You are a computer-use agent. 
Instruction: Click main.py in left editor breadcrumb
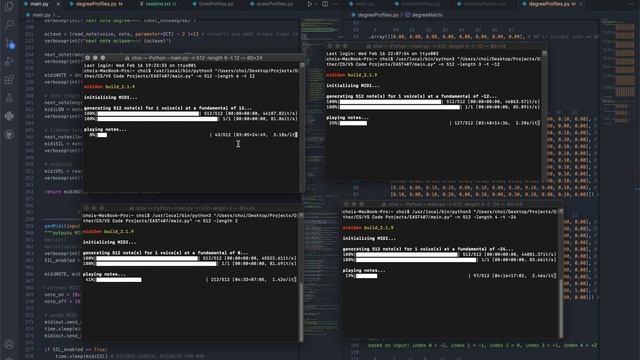[x=41, y=15]
